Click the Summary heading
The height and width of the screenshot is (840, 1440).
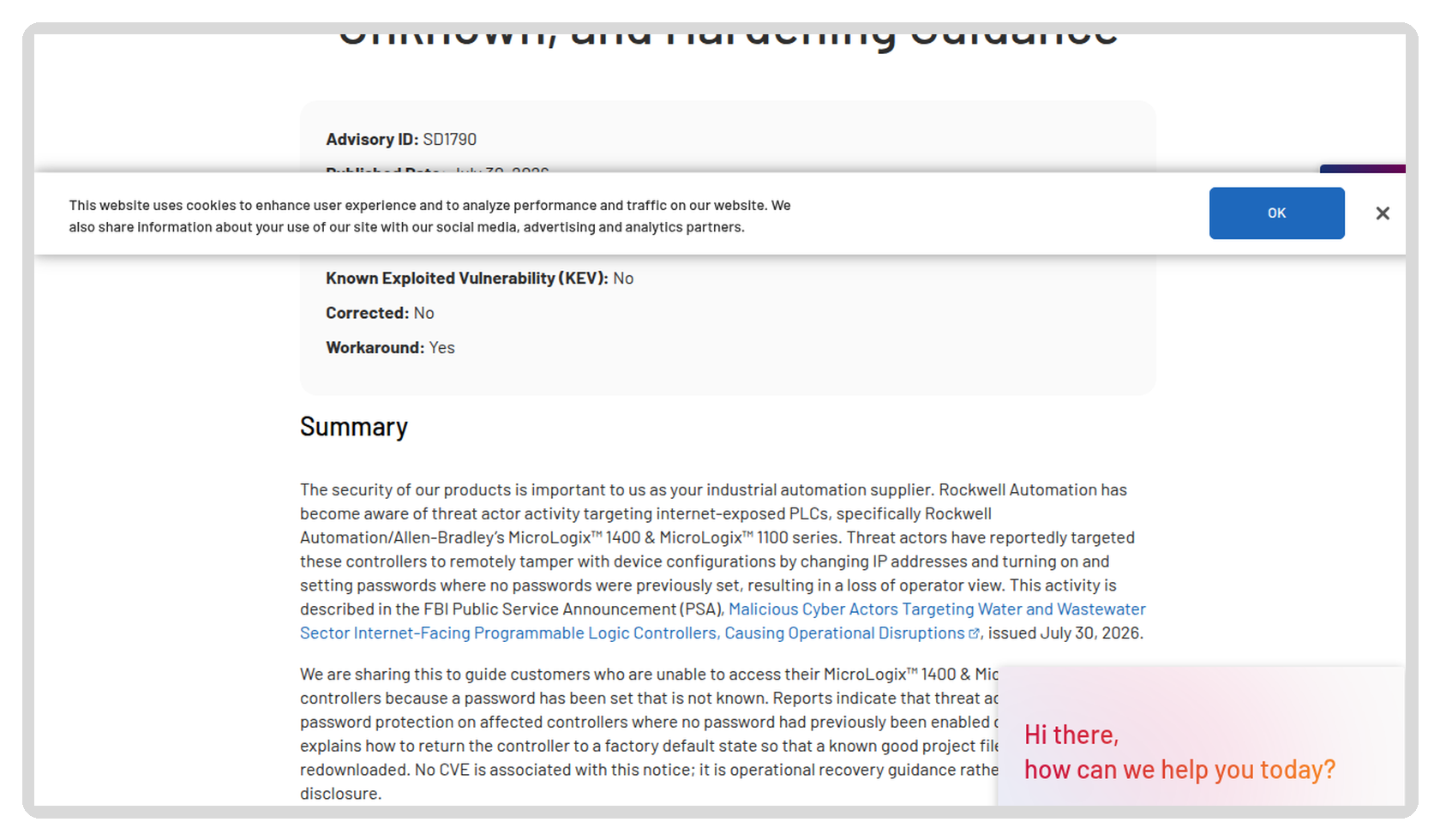(x=354, y=427)
